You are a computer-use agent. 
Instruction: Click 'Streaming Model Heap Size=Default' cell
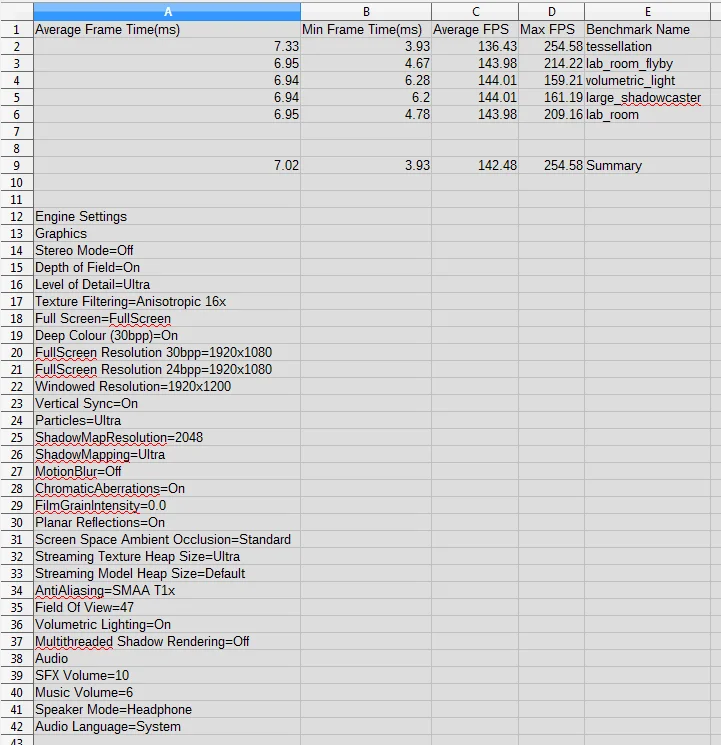(167, 573)
